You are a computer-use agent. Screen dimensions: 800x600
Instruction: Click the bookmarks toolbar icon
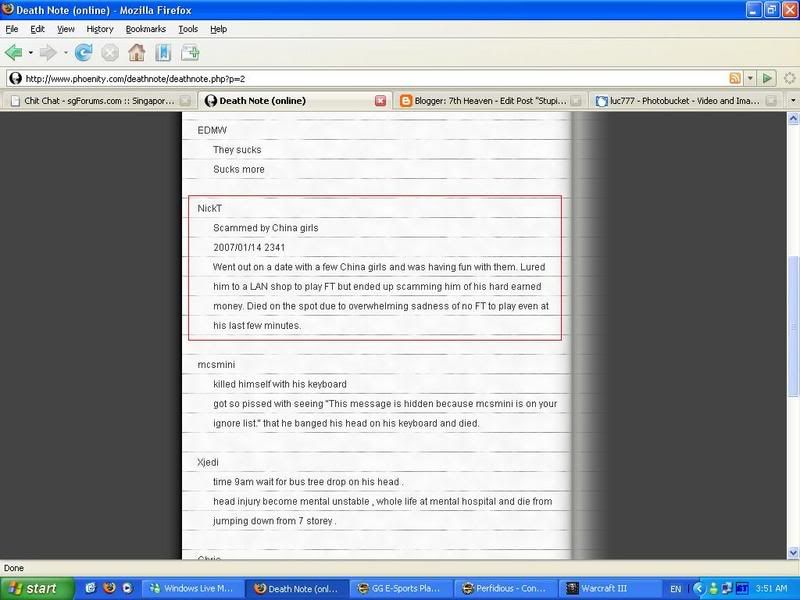(x=162, y=52)
